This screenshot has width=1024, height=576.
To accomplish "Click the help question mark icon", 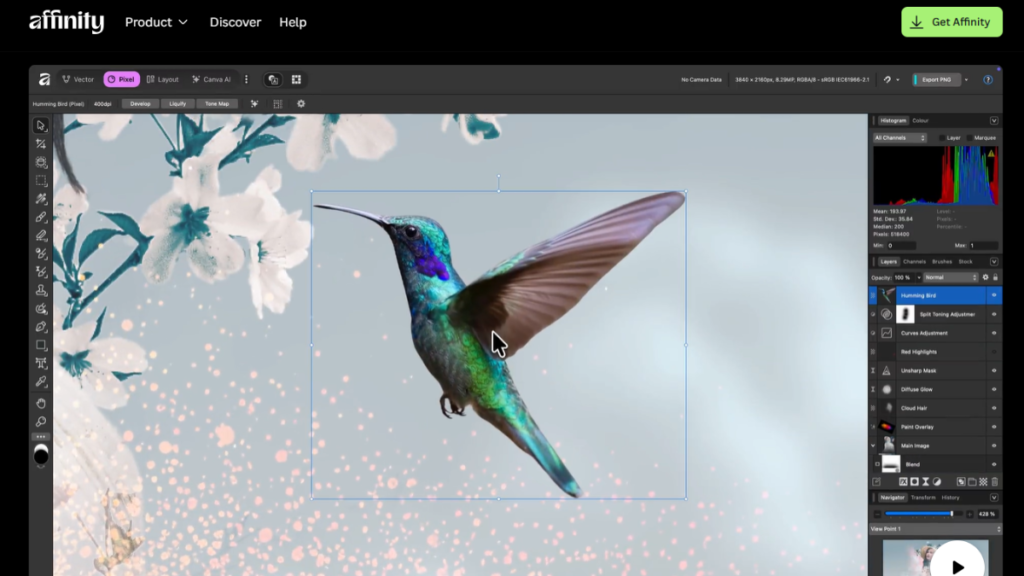I will [x=988, y=80].
